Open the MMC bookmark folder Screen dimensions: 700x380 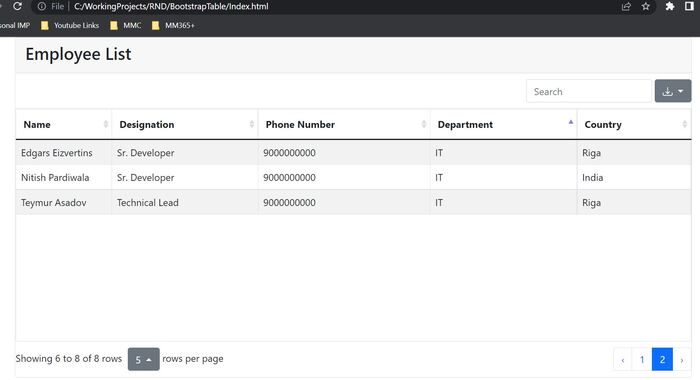126,25
